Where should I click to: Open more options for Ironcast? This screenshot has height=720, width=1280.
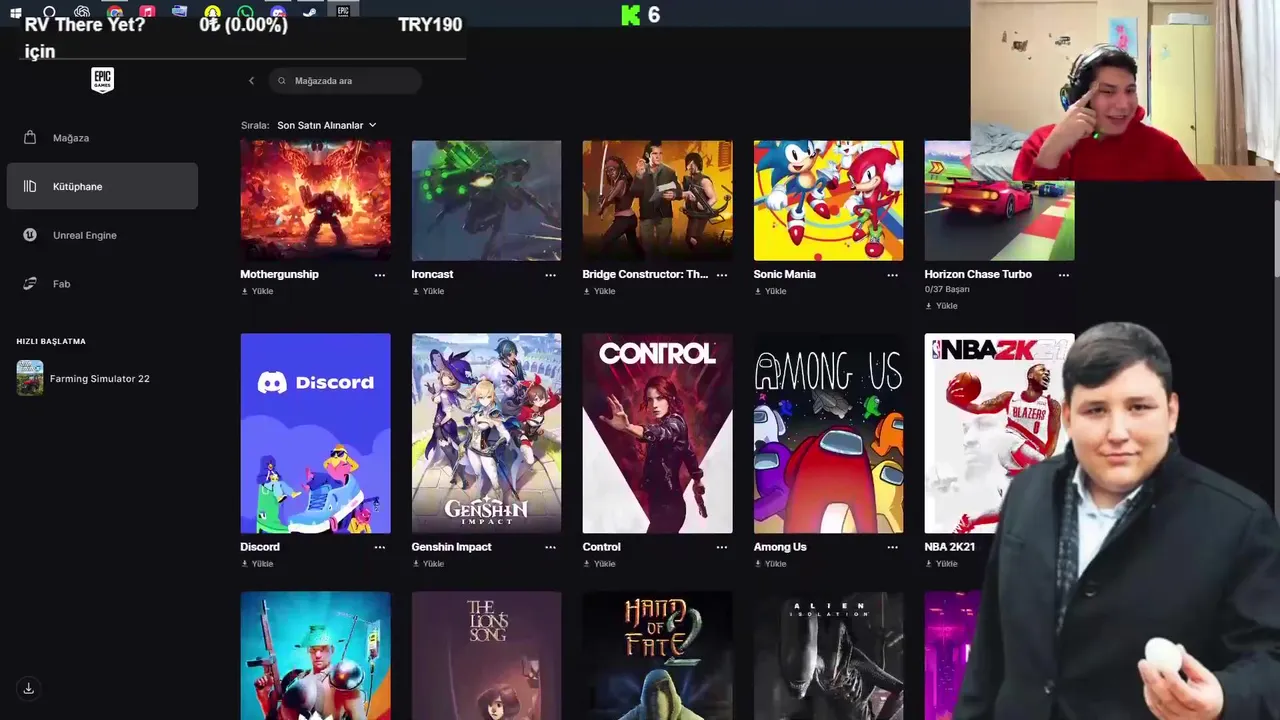click(550, 275)
